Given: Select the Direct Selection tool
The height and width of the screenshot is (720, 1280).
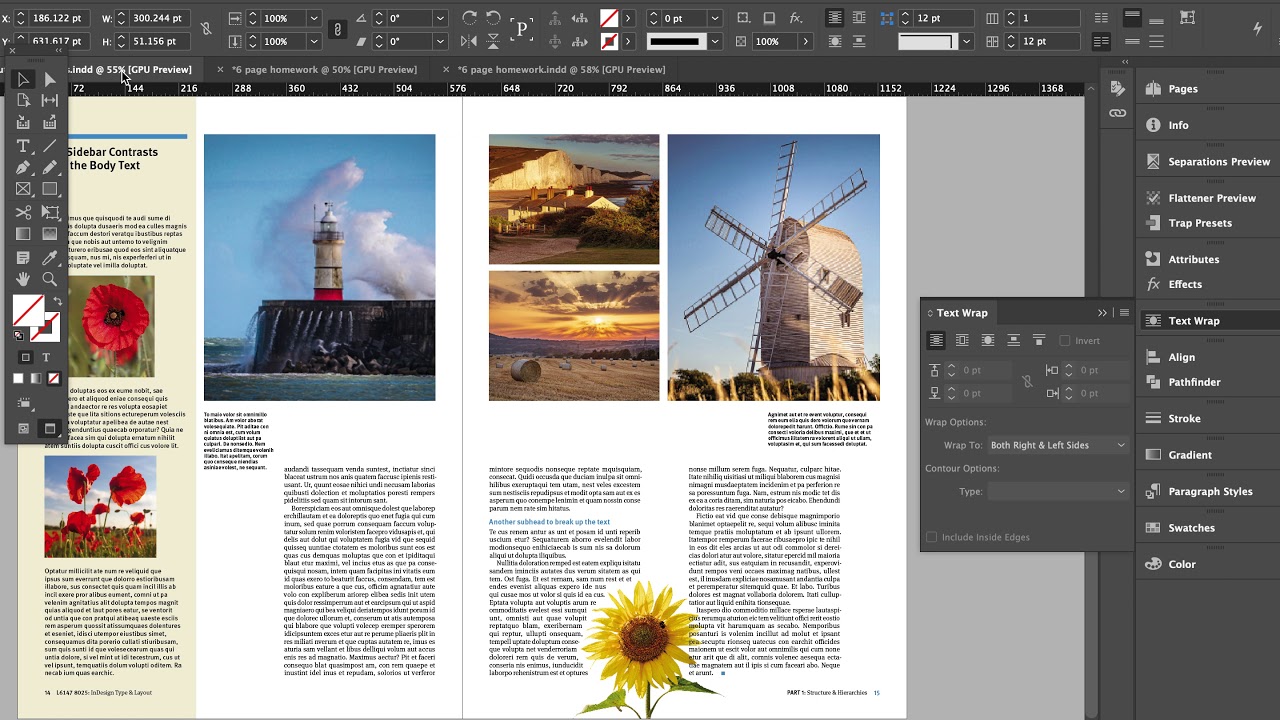Looking at the screenshot, I should [x=49, y=79].
